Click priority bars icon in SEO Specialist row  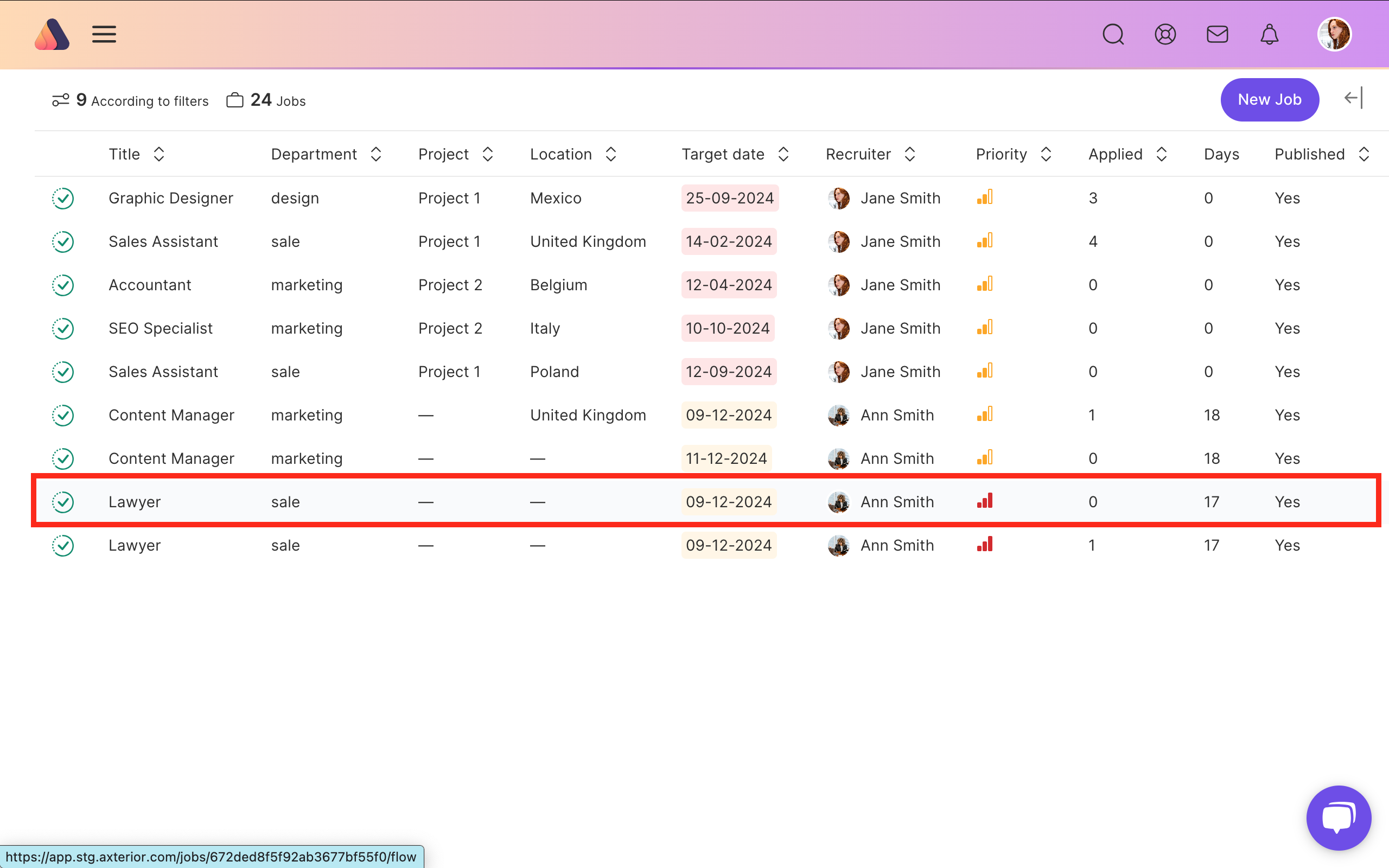[984, 328]
